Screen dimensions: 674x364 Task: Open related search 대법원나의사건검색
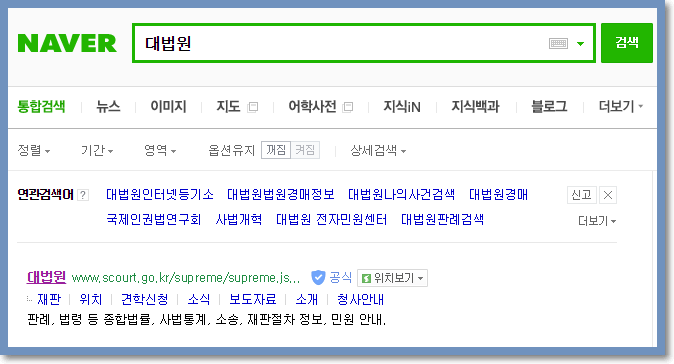[x=401, y=195]
